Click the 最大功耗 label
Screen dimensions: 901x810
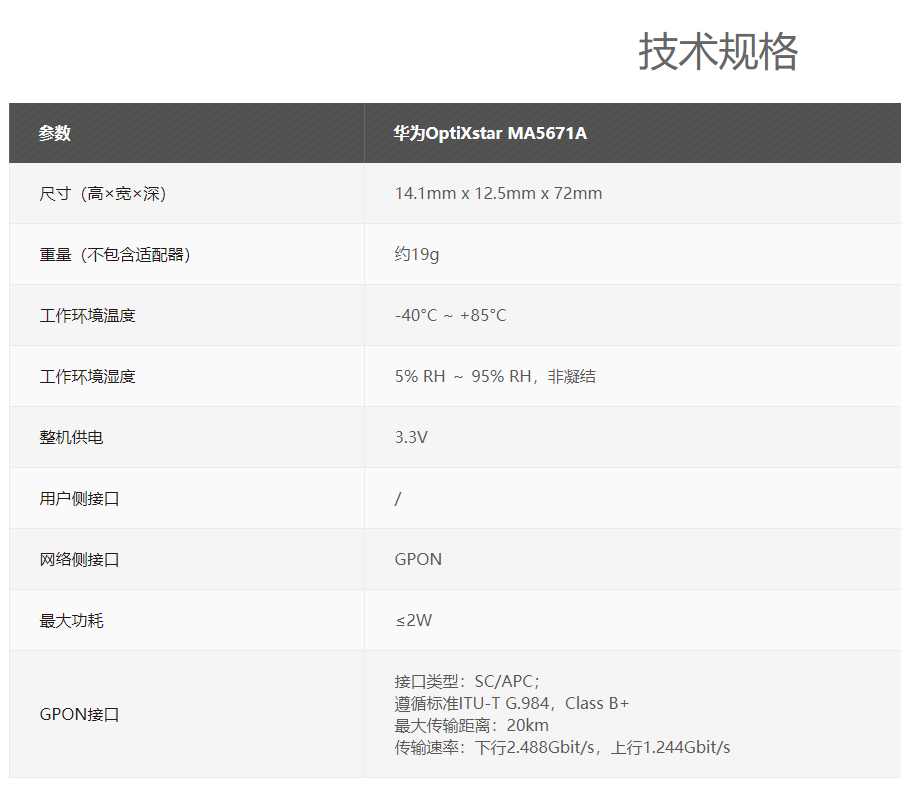[71, 620]
